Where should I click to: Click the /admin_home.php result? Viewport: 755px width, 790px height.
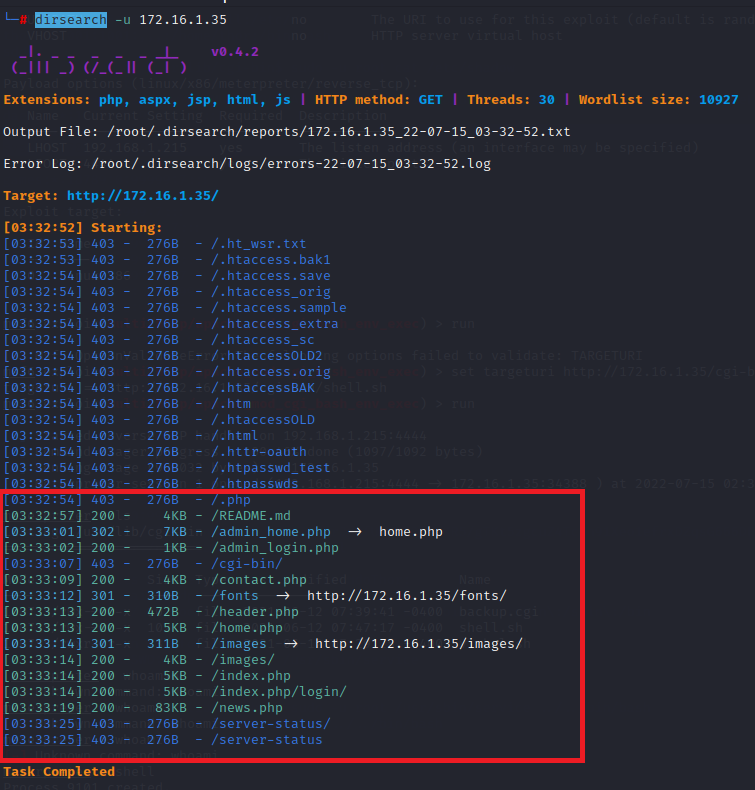(x=270, y=532)
